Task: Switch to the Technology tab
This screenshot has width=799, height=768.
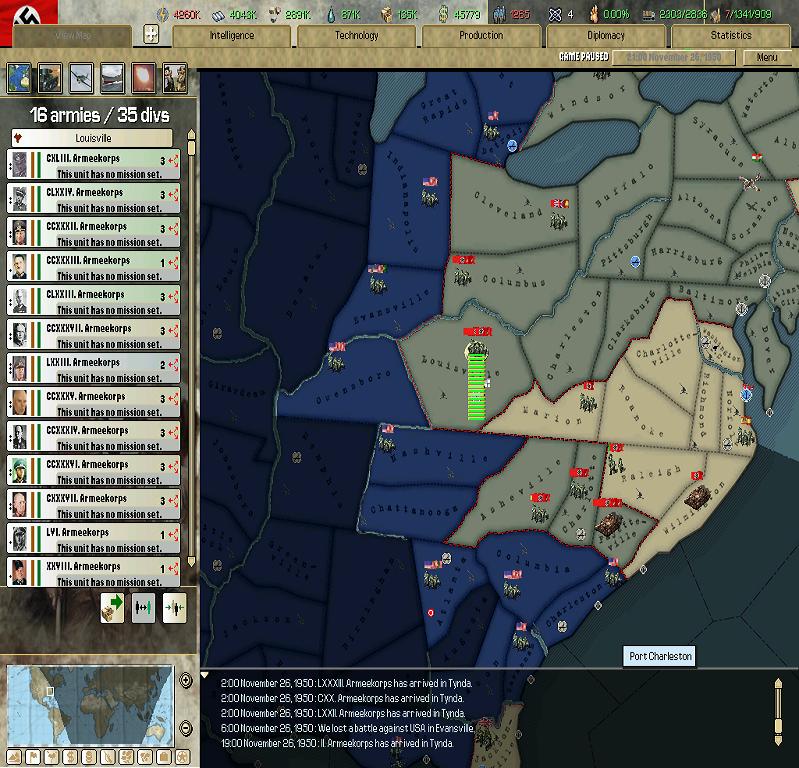Action: pyautogui.click(x=356, y=35)
